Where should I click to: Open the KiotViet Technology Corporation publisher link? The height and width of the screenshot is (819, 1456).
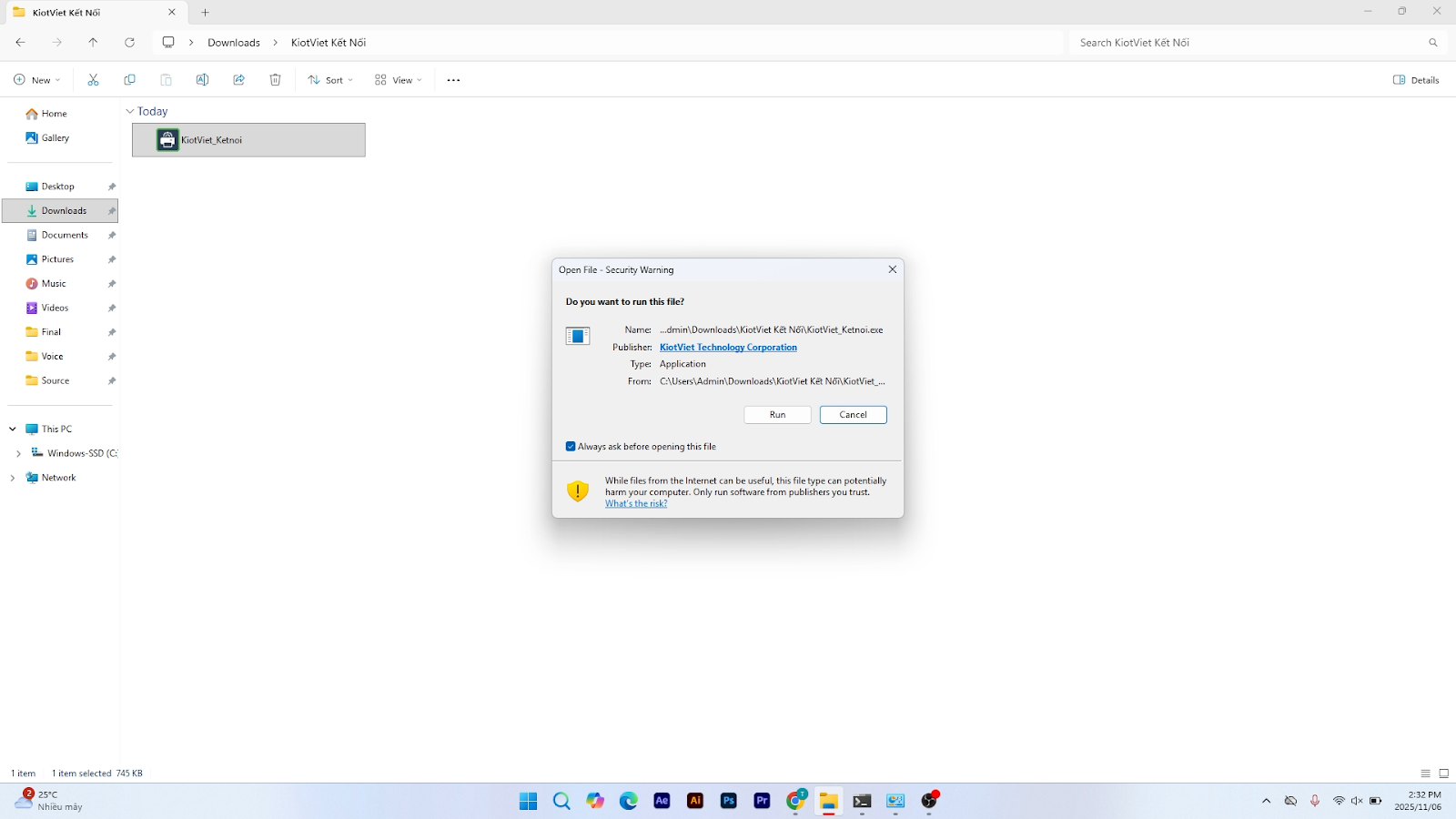pyautogui.click(x=728, y=348)
